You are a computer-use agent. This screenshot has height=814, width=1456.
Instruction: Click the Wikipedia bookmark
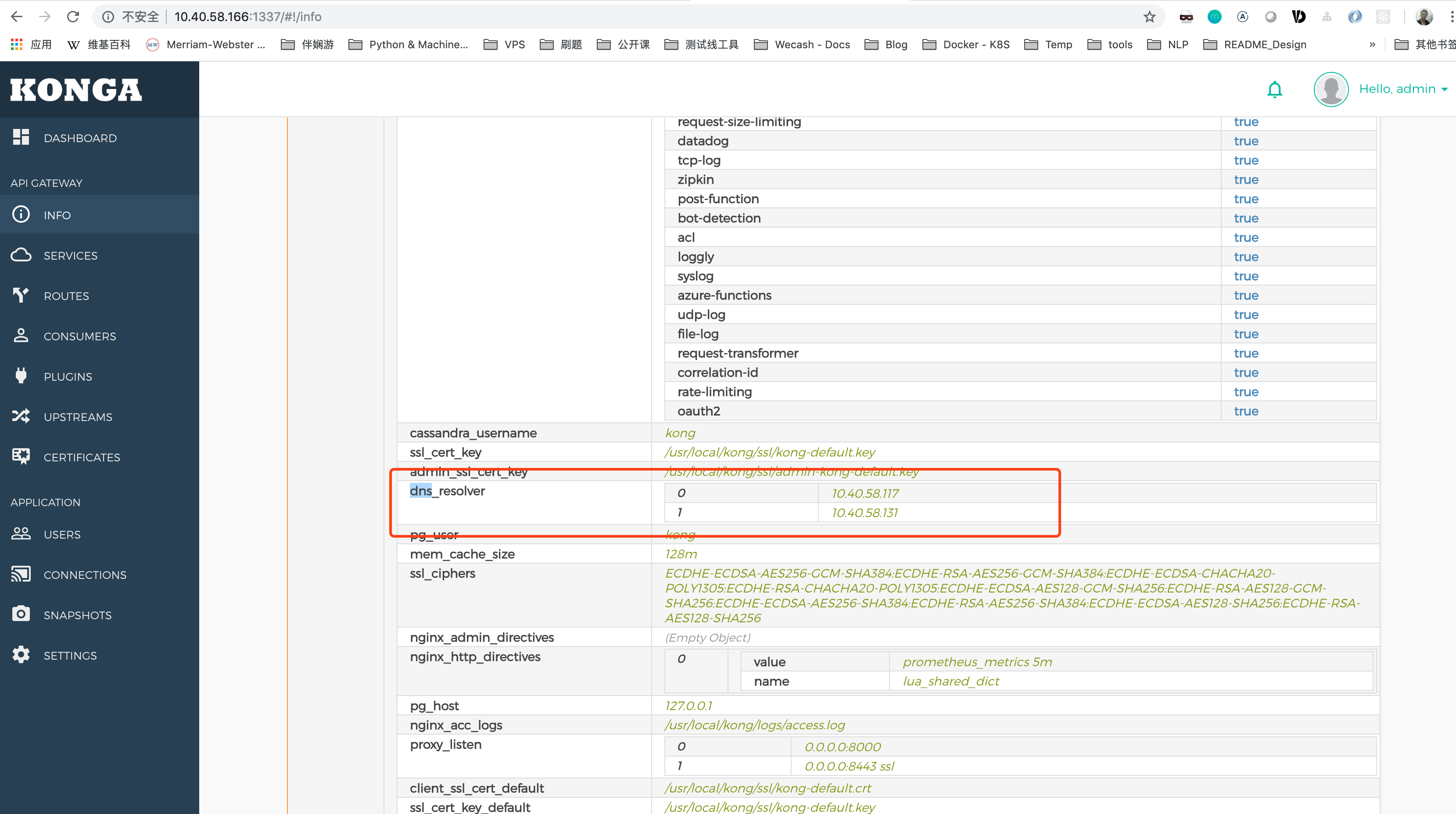(98, 44)
